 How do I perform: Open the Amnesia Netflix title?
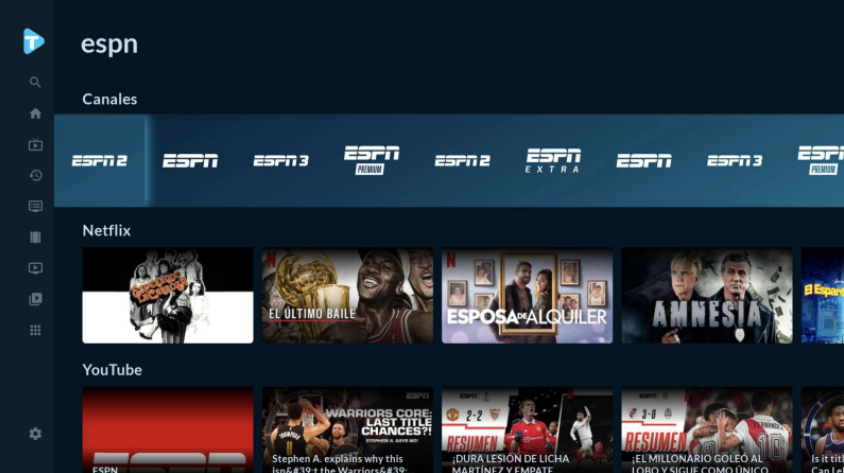[707, 295]
